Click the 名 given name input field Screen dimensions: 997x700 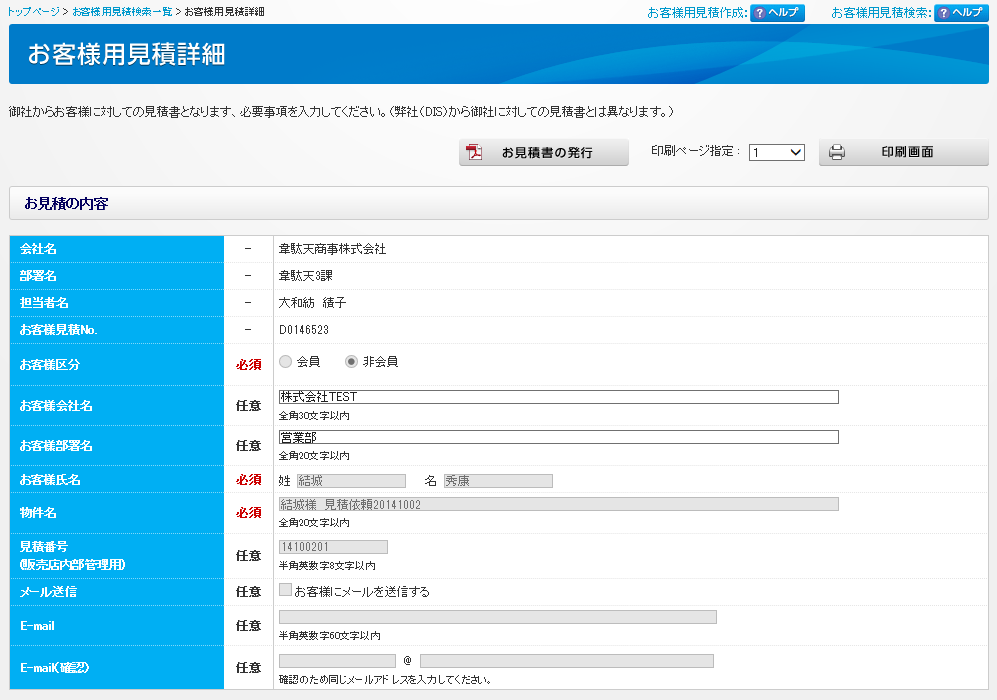(498, 481)
